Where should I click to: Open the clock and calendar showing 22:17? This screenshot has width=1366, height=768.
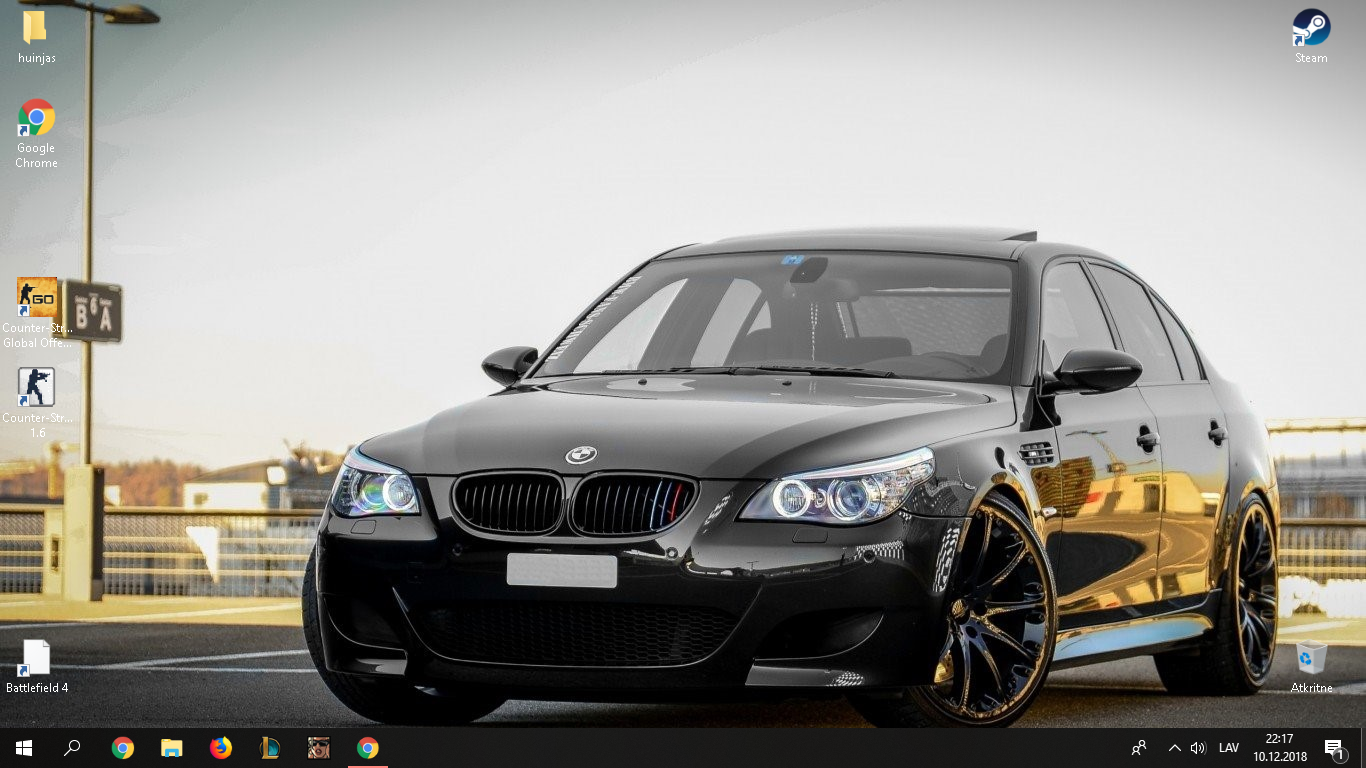pos(1280,748)
